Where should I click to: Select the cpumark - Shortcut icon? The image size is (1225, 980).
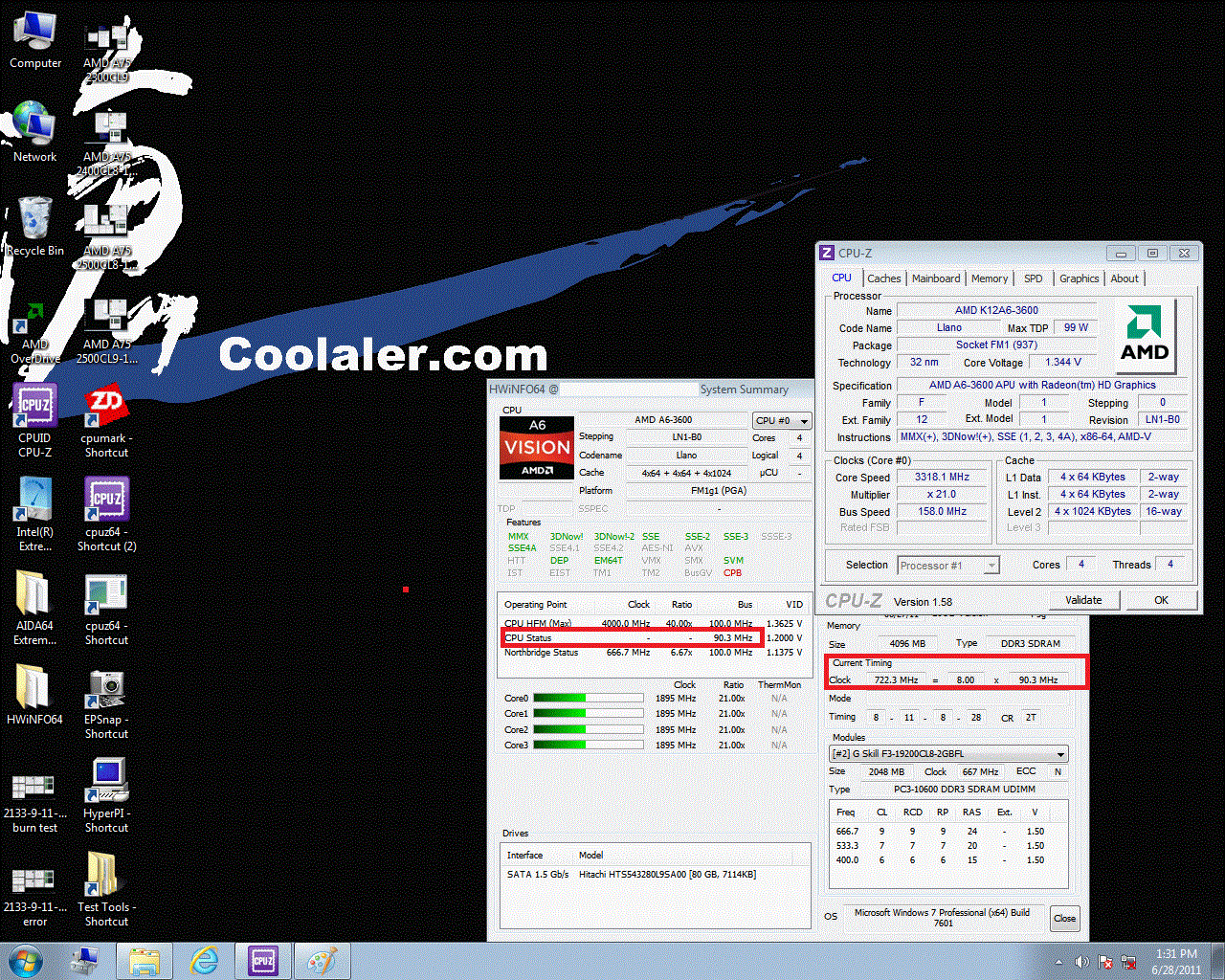(106, 421)
